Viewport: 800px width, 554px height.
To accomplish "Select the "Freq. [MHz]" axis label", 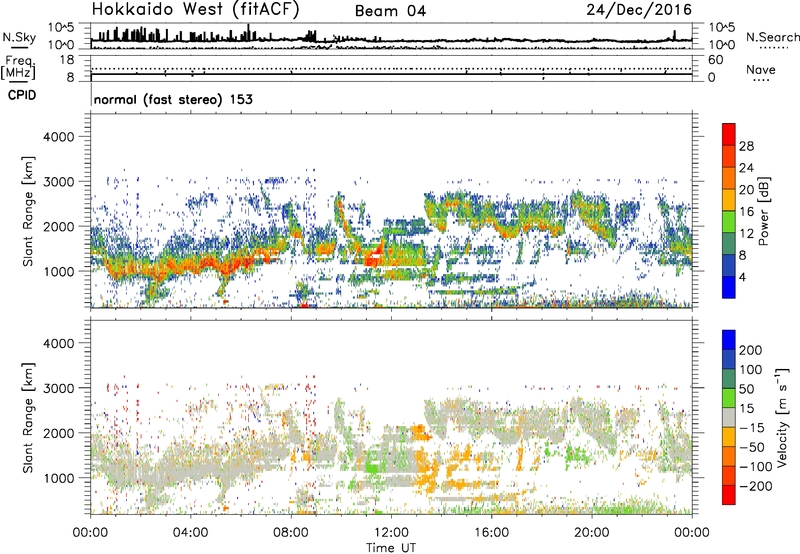I will coord(18,67).
